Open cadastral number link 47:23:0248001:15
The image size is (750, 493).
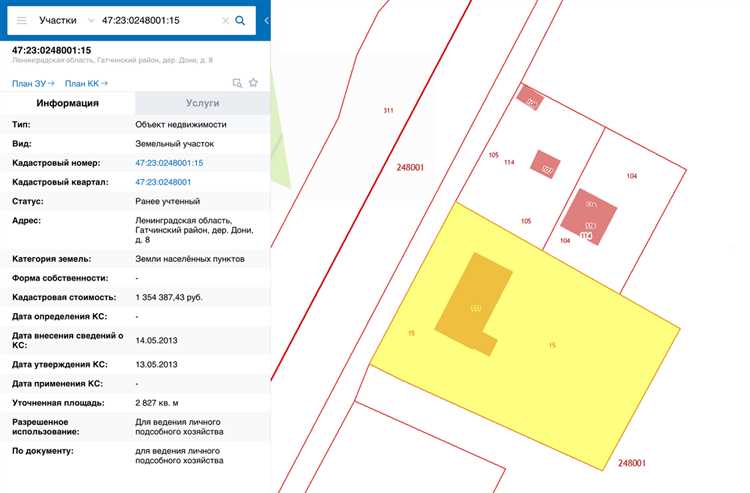click(169, 162)
